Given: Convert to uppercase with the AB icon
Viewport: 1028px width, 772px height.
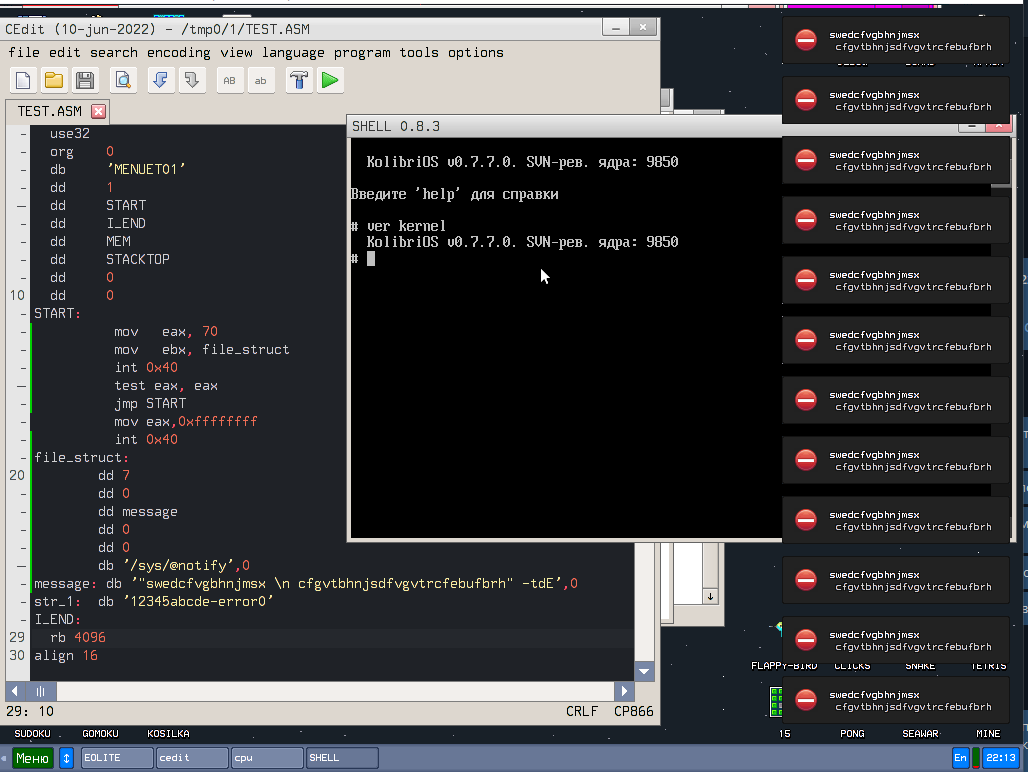Looking at the screenshot, I should tap(230, 80).
